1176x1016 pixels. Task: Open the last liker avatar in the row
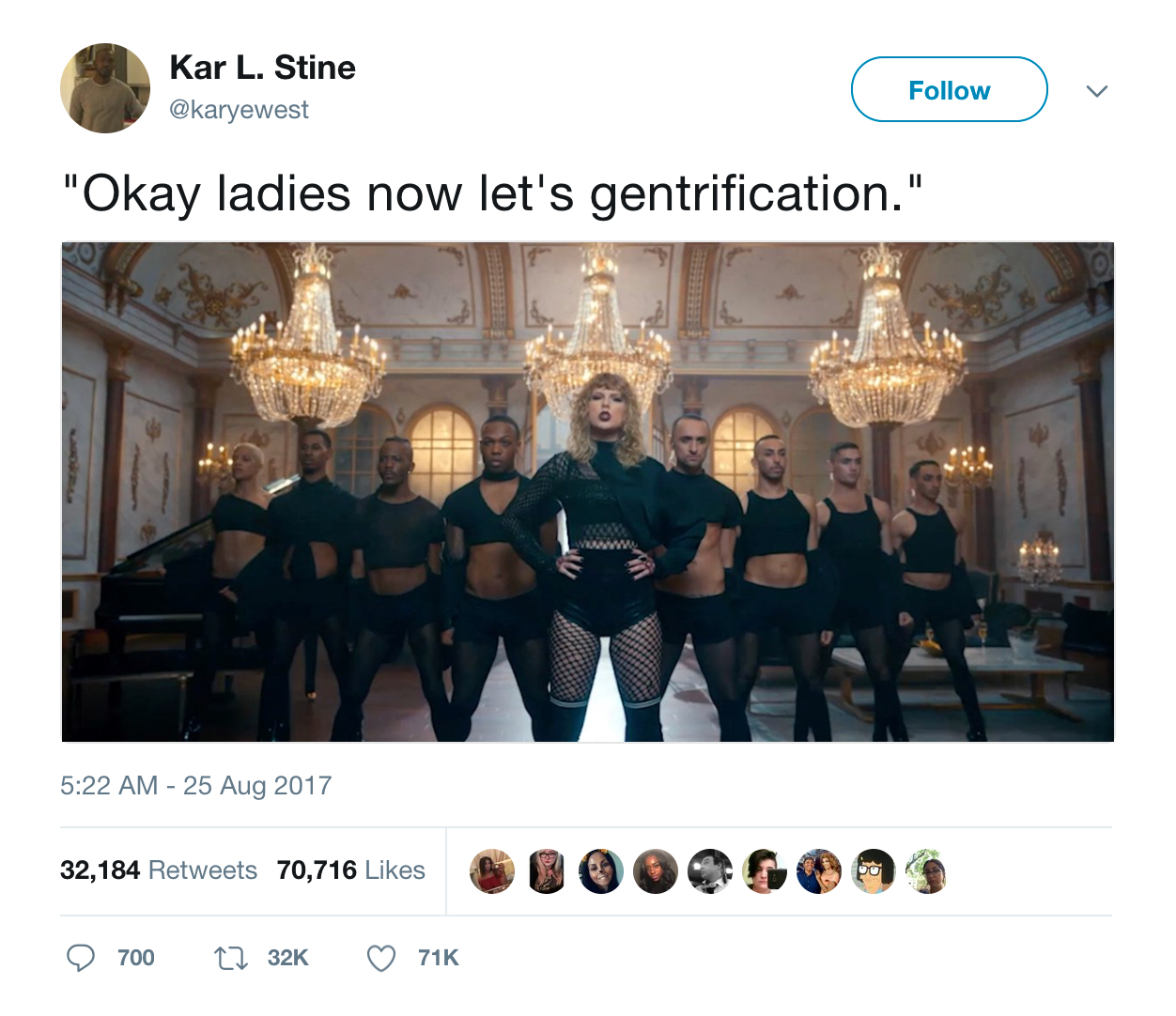point(927,871)
